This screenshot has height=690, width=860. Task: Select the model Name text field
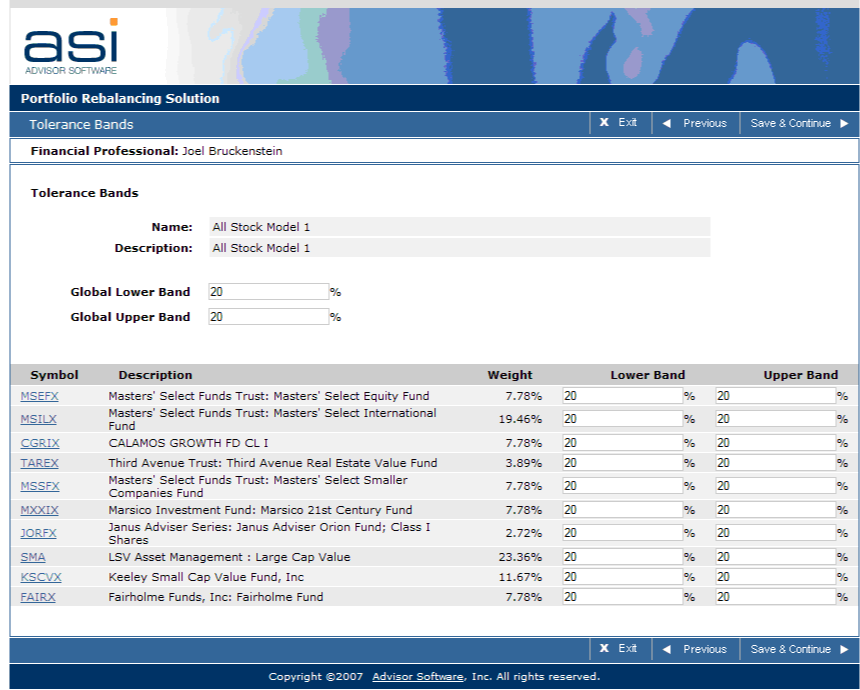pos(459,227)
